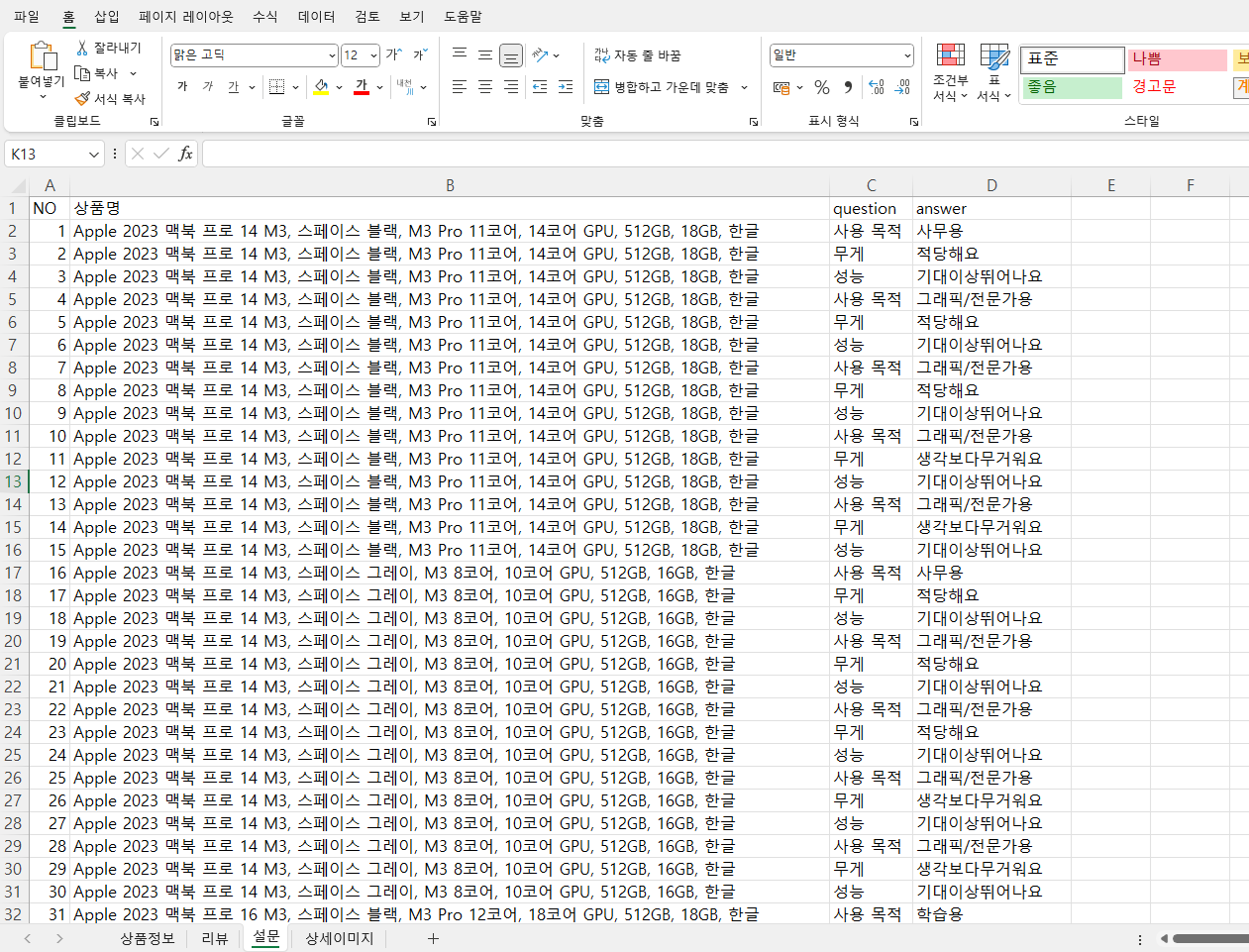Open the 삽입 (Insert) ribbon tab
This screenshot has height=952, width=1249.
tap(106, 17)
